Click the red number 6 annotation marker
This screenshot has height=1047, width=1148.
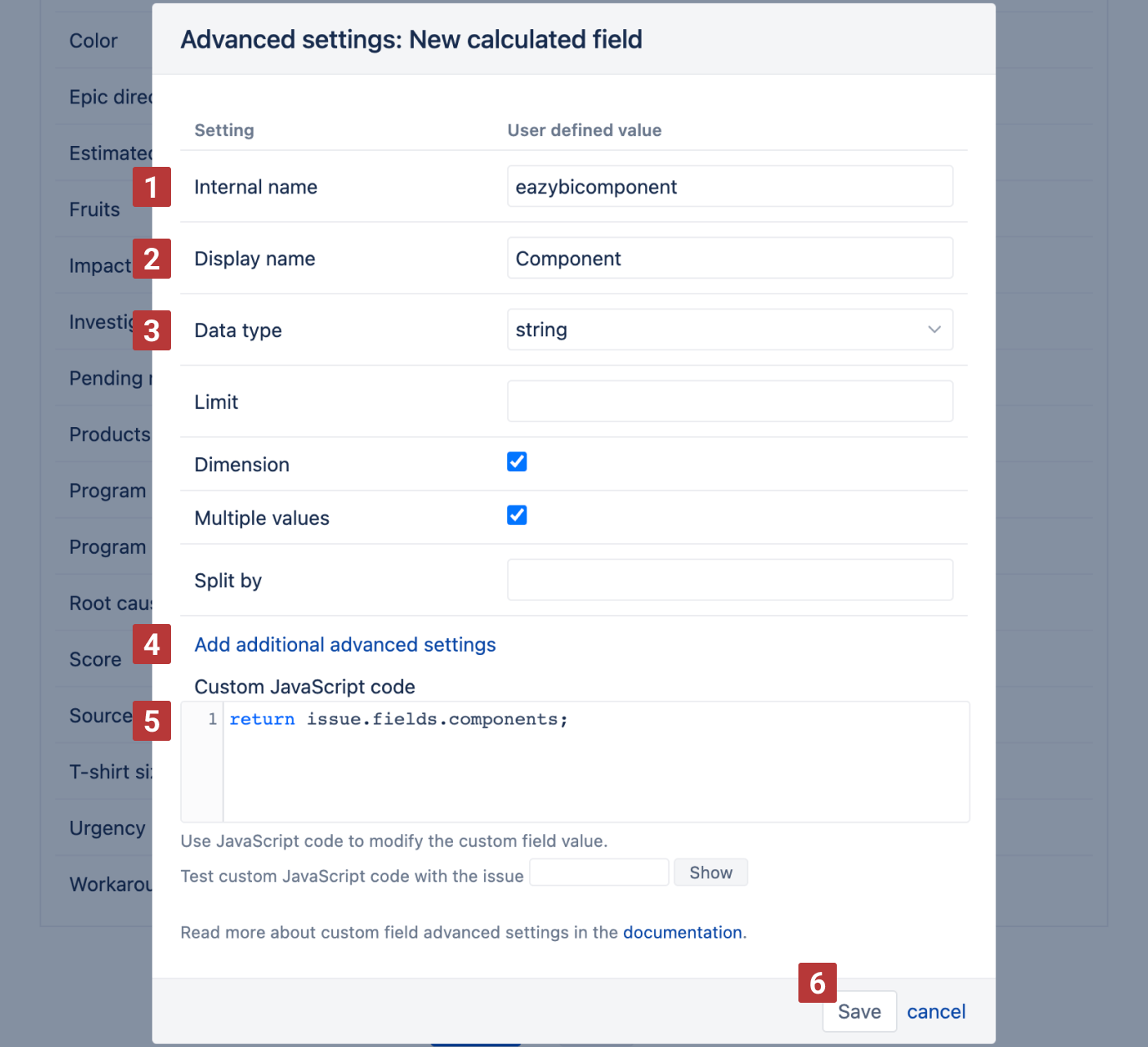tap(817, 983)
